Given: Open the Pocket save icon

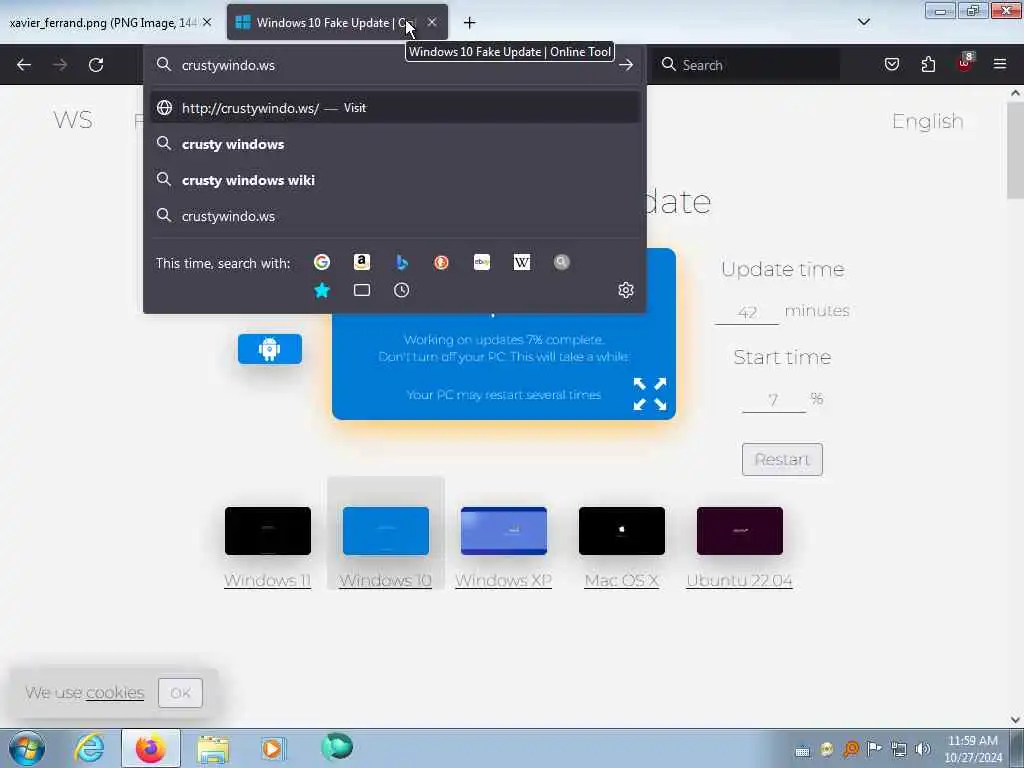Looking at the screenshot, I should (892, 64).
